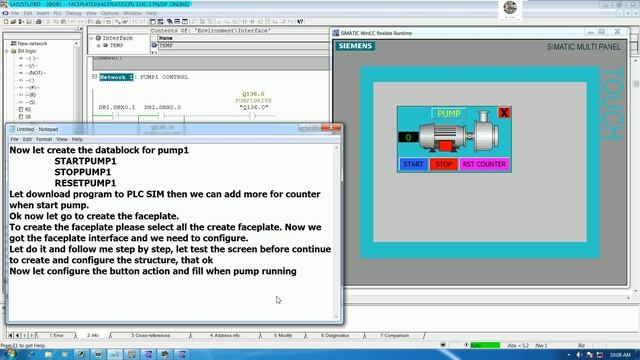Switch to the 6: Diagnostics tab
The height and width of the screenshot is (360, 640).
(x=335, y=336)
